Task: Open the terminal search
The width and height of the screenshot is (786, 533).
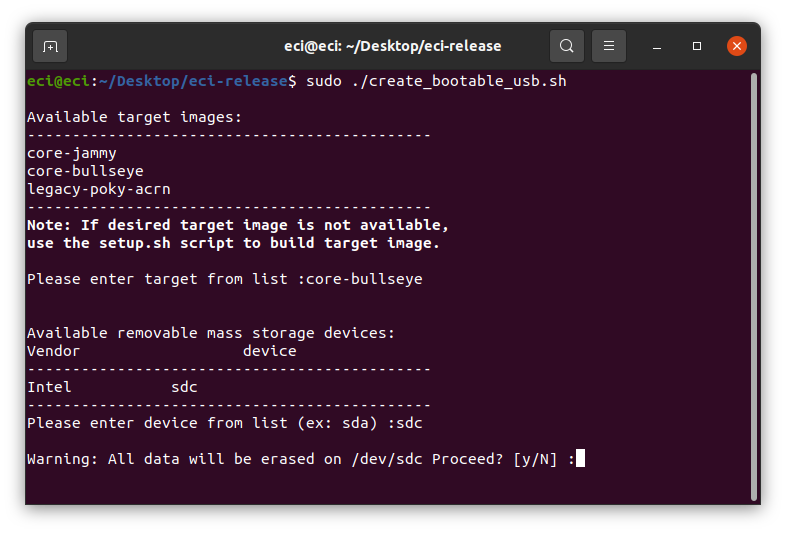Action: tap(566, 46)
